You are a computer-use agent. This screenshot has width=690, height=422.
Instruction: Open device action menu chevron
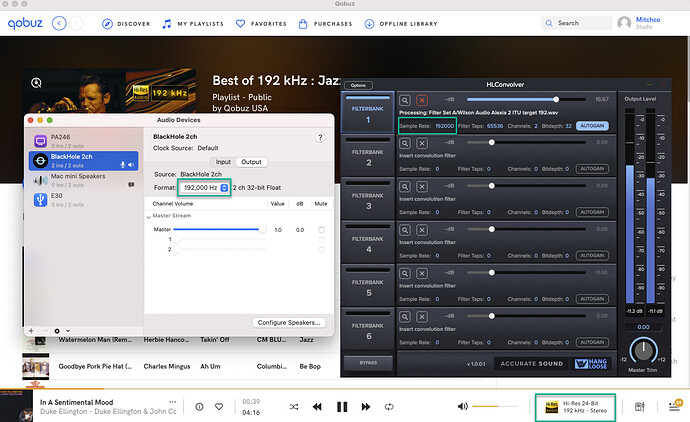(x=68, y=331)
